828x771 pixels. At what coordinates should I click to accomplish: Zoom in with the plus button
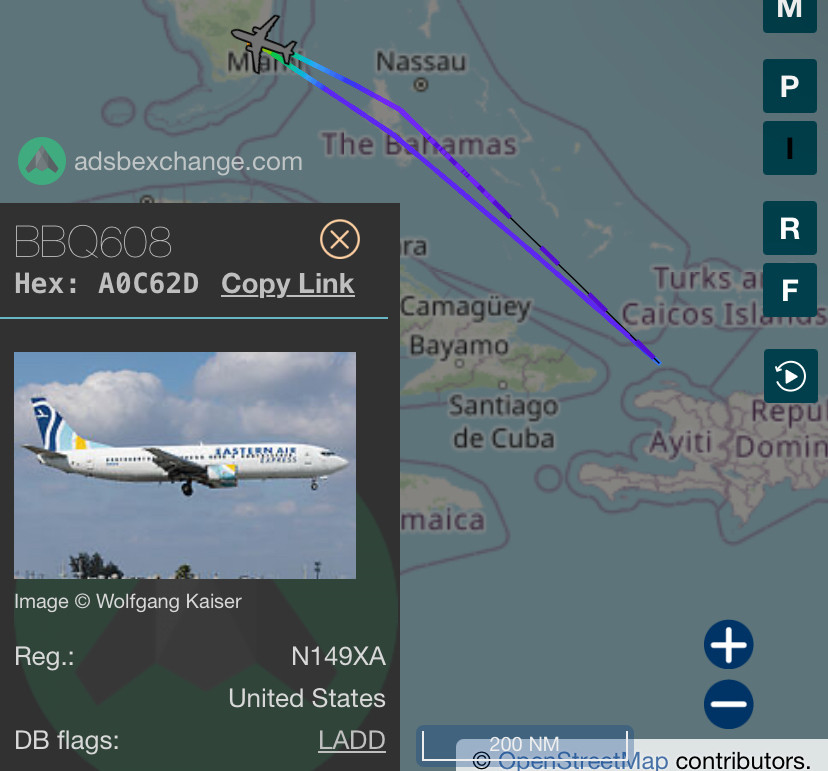coord(729,644)
